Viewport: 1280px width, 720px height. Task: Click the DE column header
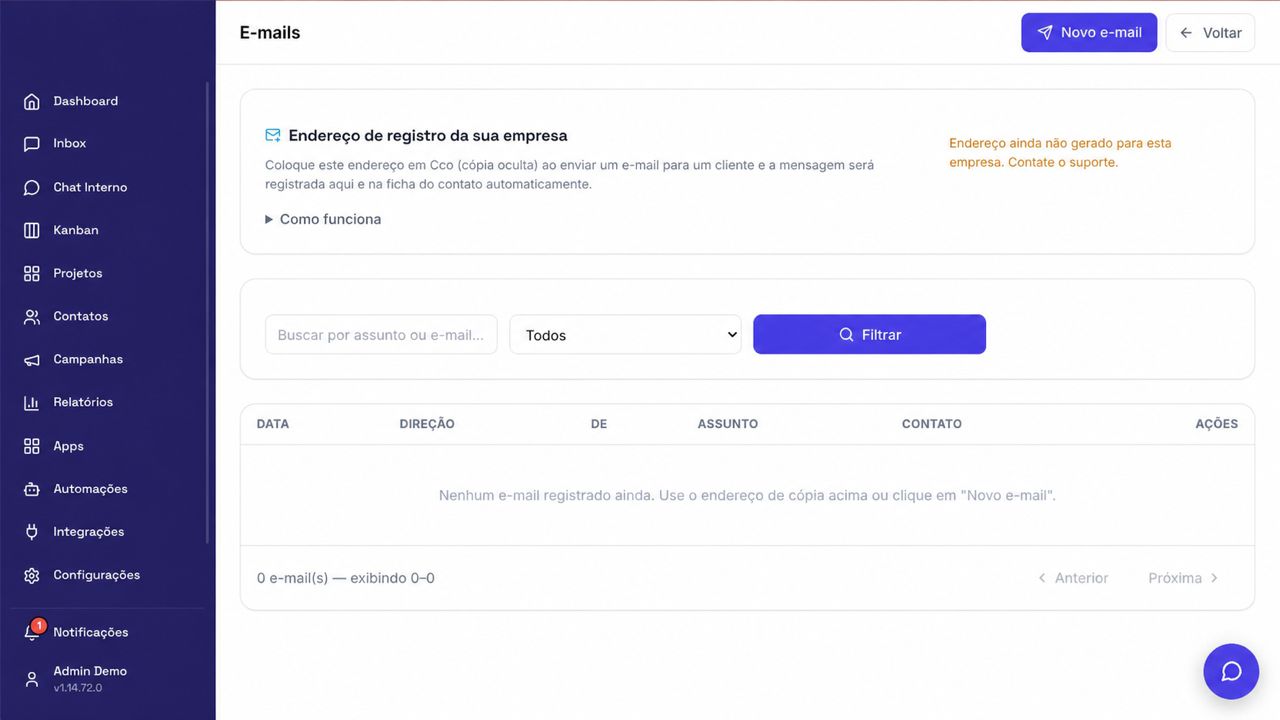click(599, 424)
